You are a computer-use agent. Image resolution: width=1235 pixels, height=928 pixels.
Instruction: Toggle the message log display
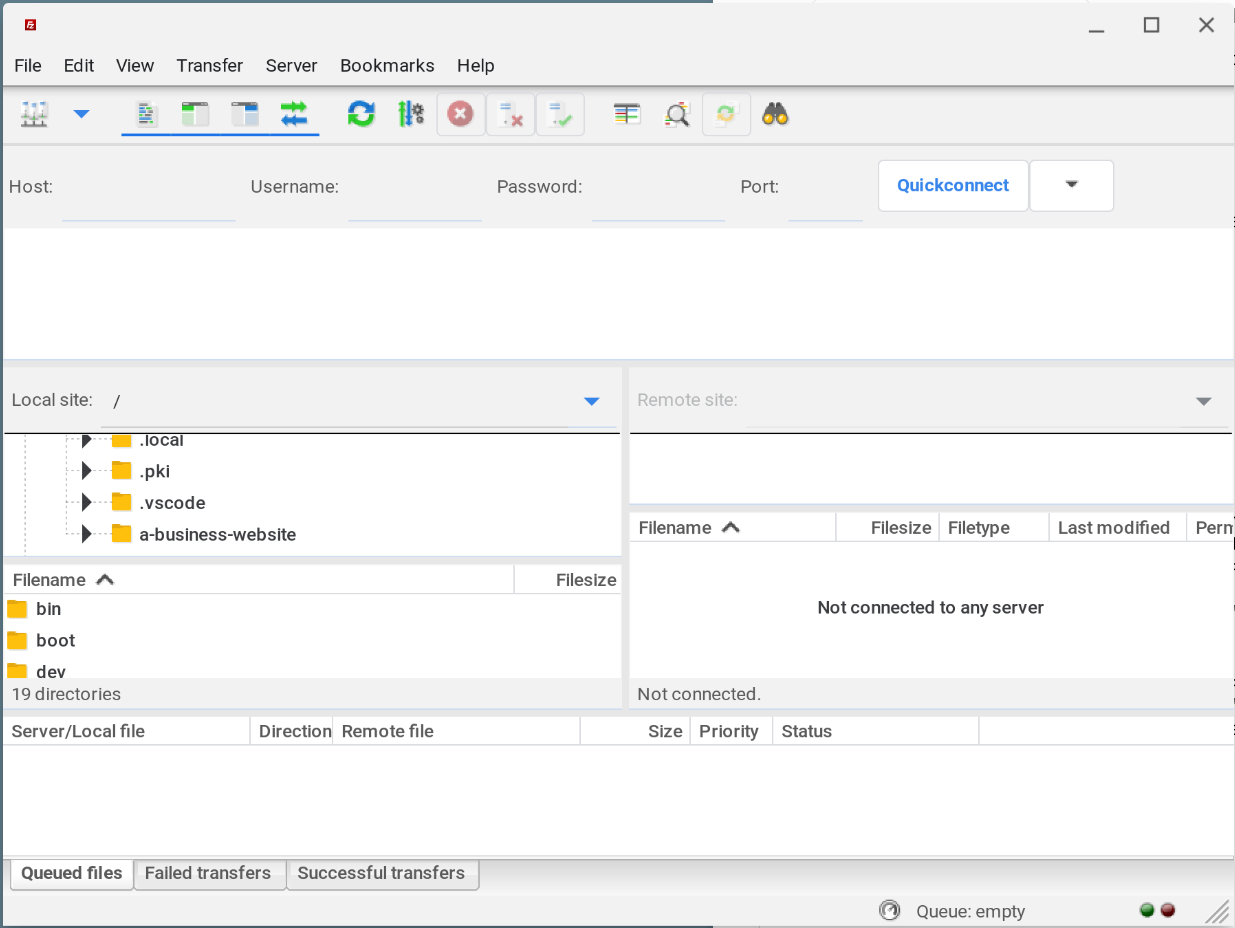pyautogui.click(x=146, y=114)
